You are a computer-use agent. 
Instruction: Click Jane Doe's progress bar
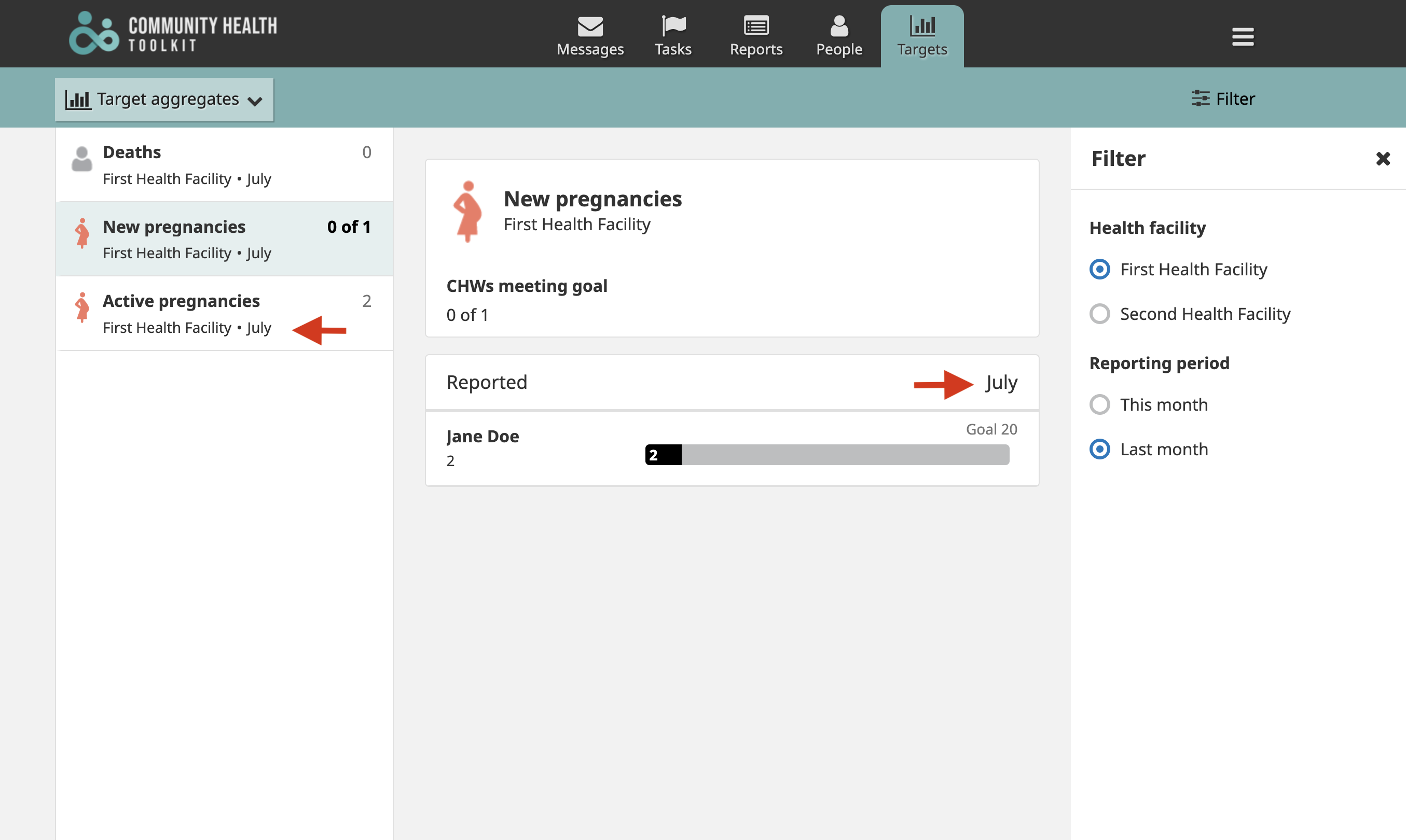click(x=826, y=455)
